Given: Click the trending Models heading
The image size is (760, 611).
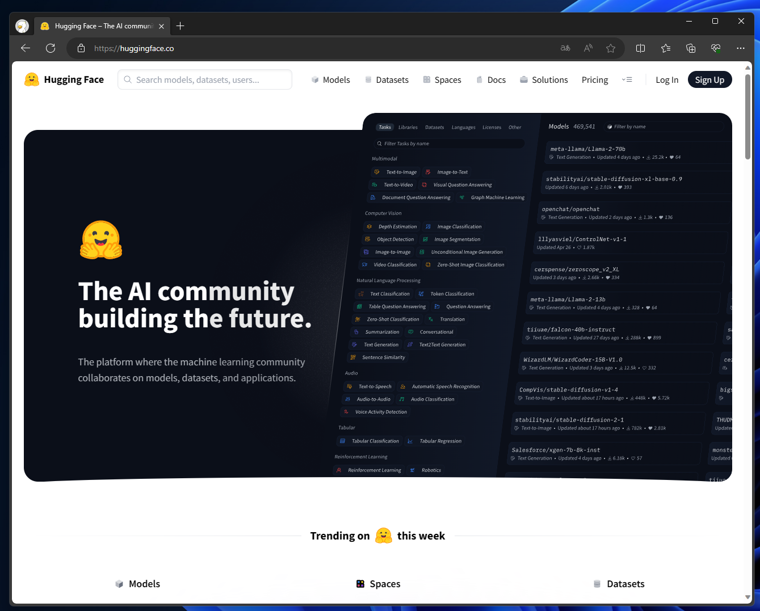Looking at the screenshot, I should 138,584.
